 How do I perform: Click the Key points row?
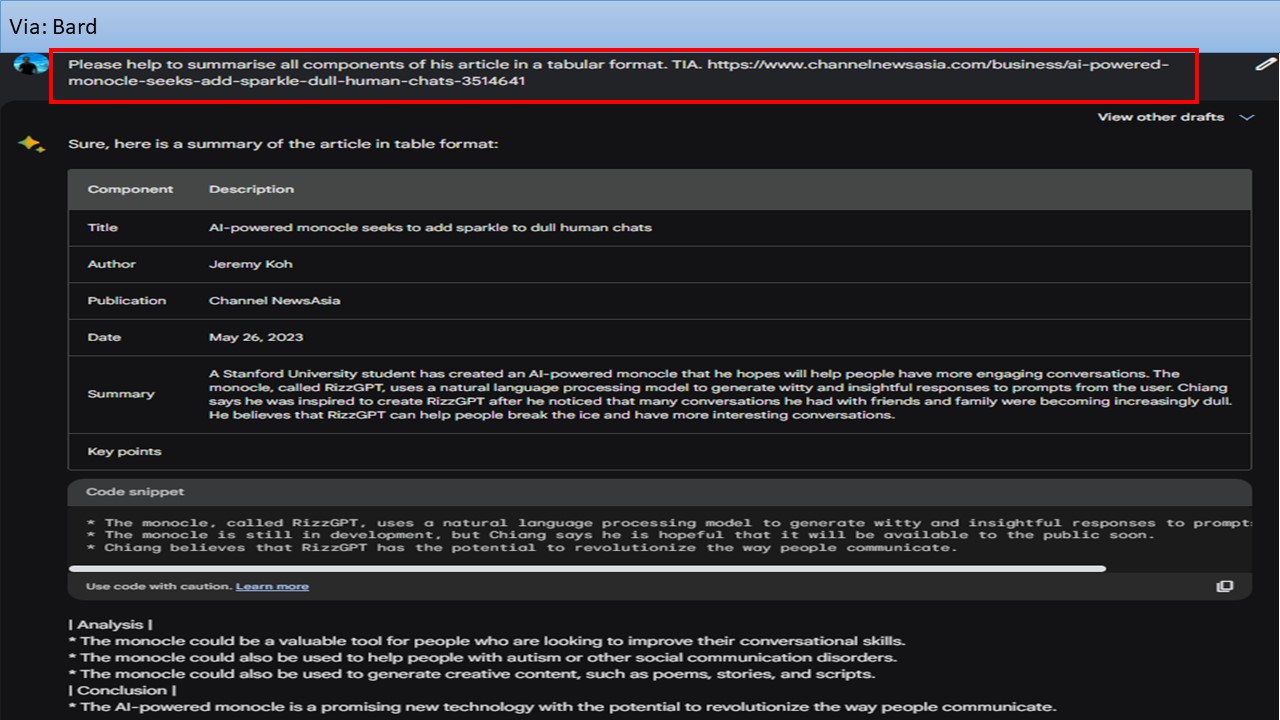659,451
